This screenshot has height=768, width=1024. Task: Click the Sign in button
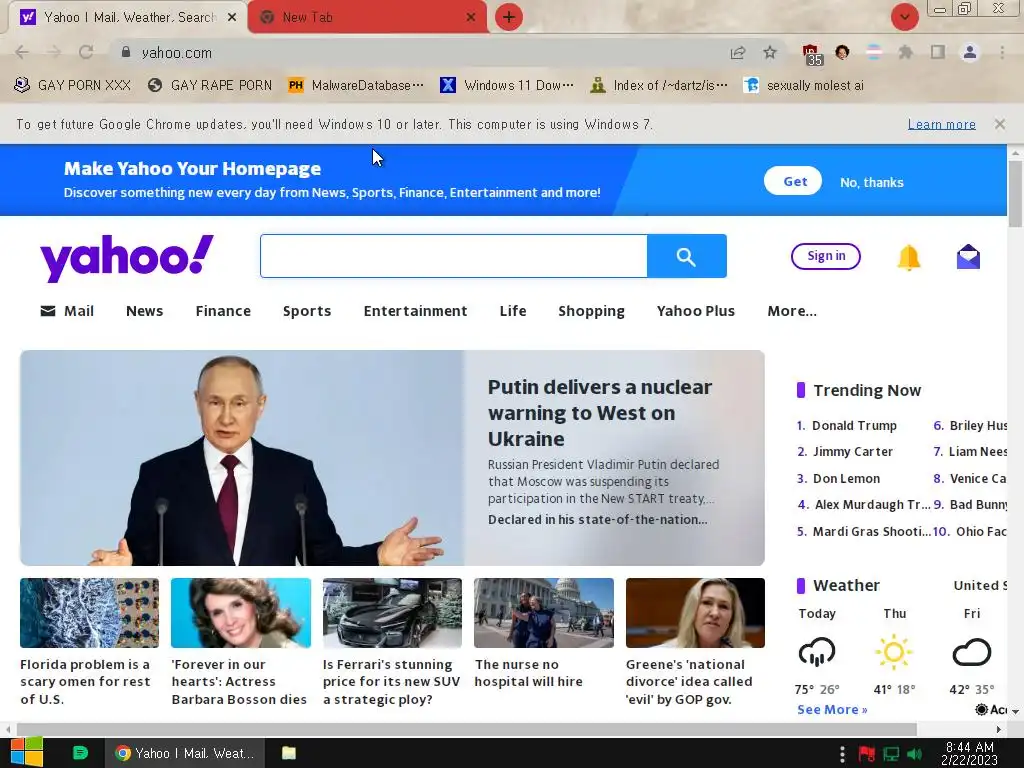tap(826, 256)
